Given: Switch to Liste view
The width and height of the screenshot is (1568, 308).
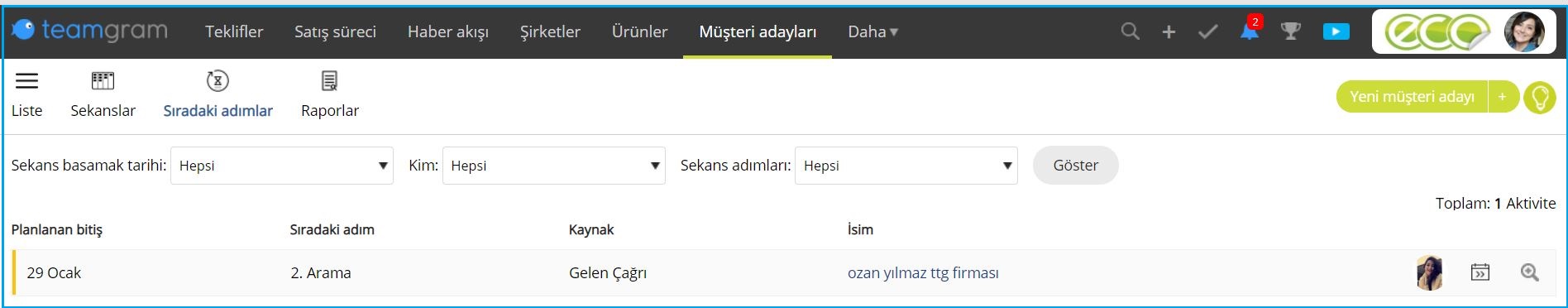Looking at the screenshot, I should [26, 94].
